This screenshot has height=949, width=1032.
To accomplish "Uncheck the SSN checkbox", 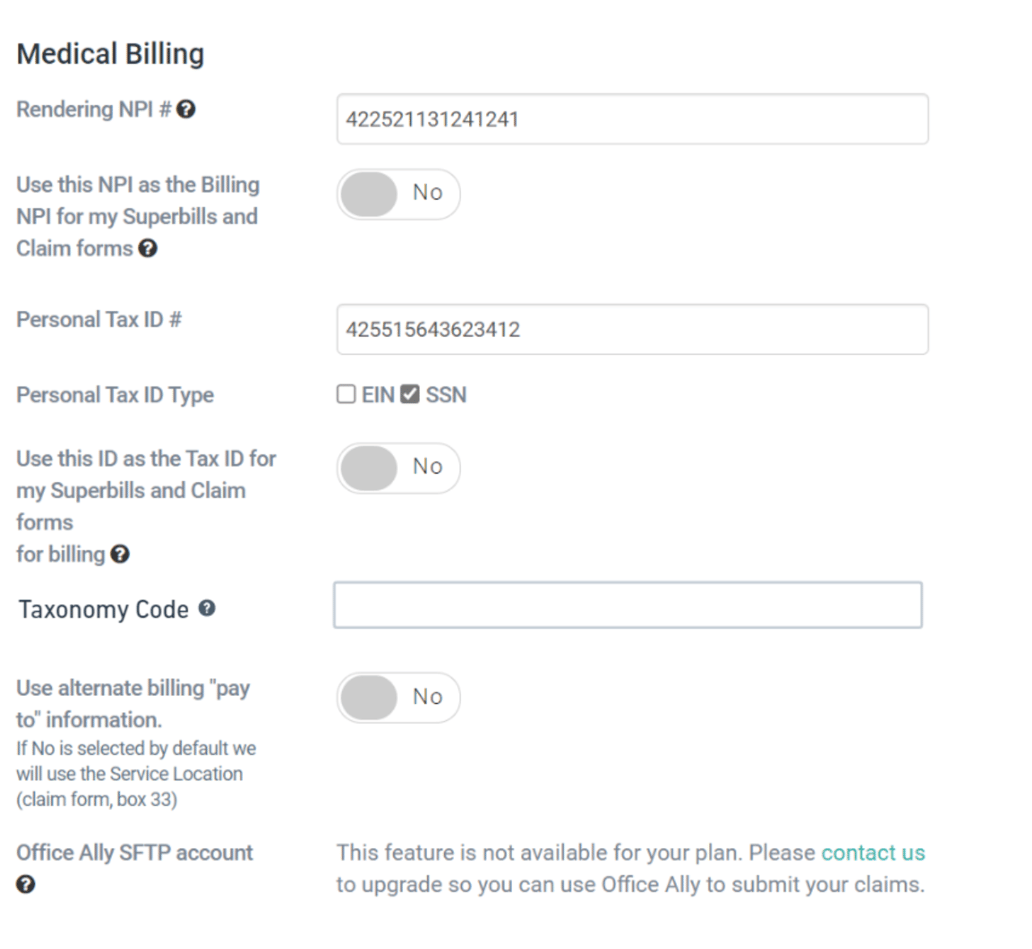I will [410, 395].
